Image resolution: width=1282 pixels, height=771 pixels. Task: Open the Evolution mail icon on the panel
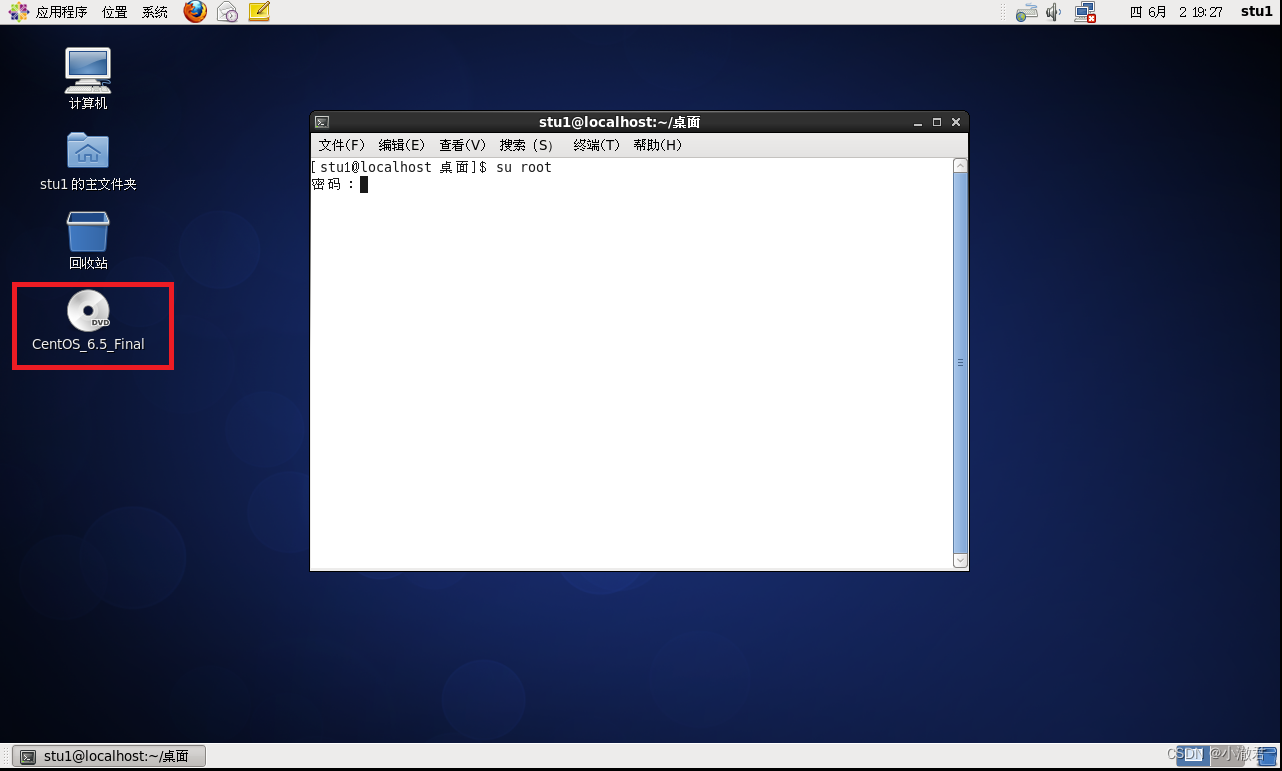pyautogui.click(x=227, y=12)
